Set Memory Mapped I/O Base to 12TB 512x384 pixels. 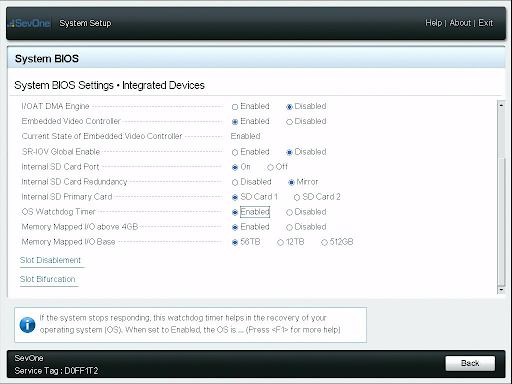tap(280, 242)
